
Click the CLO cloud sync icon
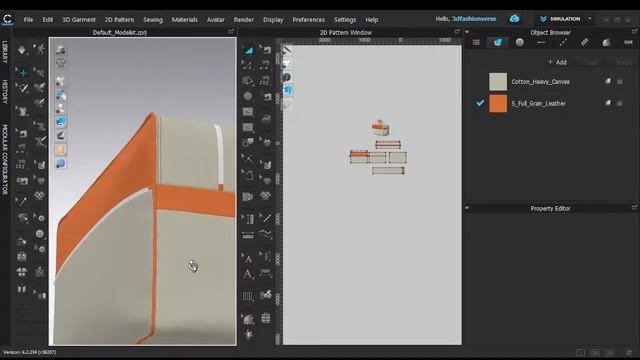pos(514,19)
